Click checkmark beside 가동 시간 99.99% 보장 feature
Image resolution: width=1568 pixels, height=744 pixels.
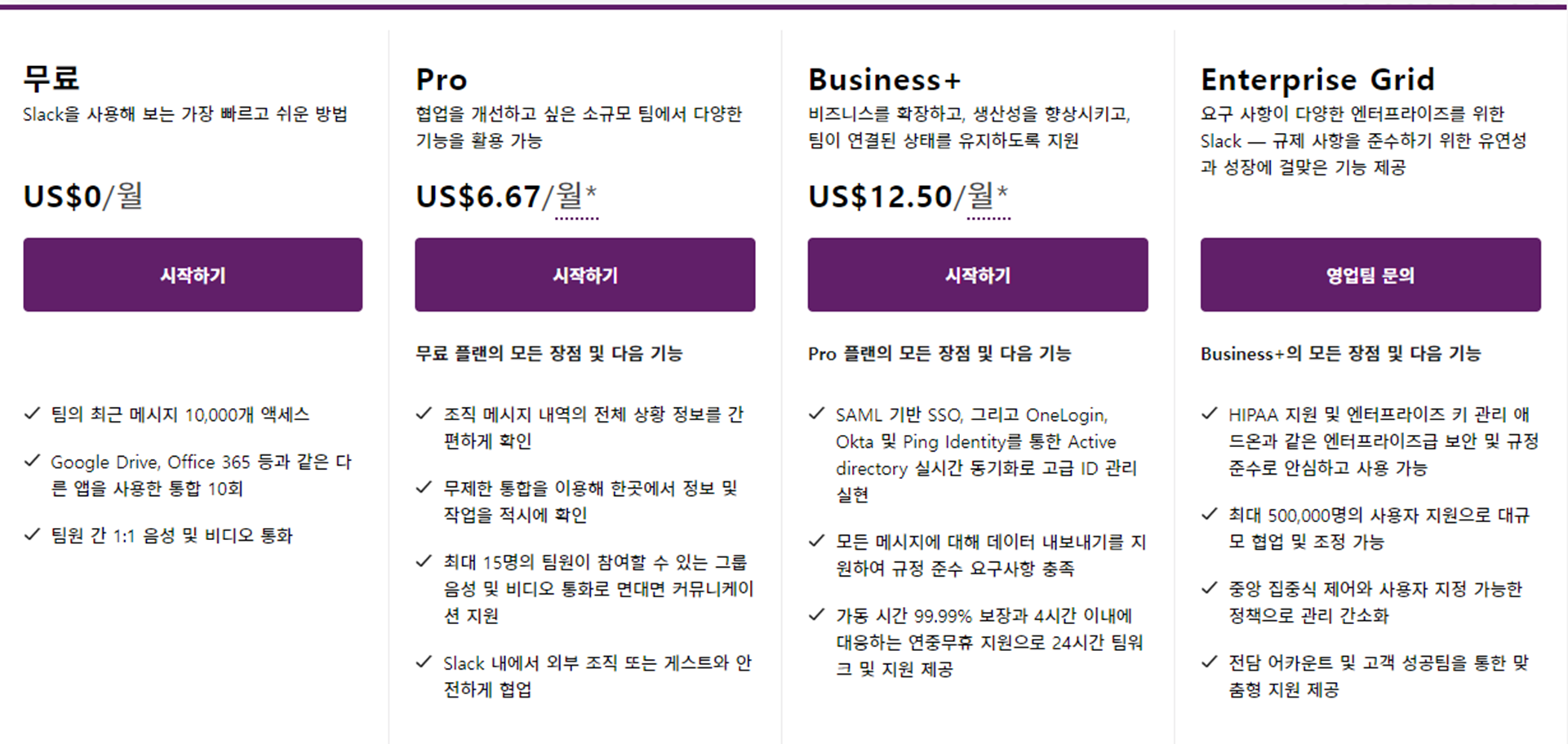[816, 614]
